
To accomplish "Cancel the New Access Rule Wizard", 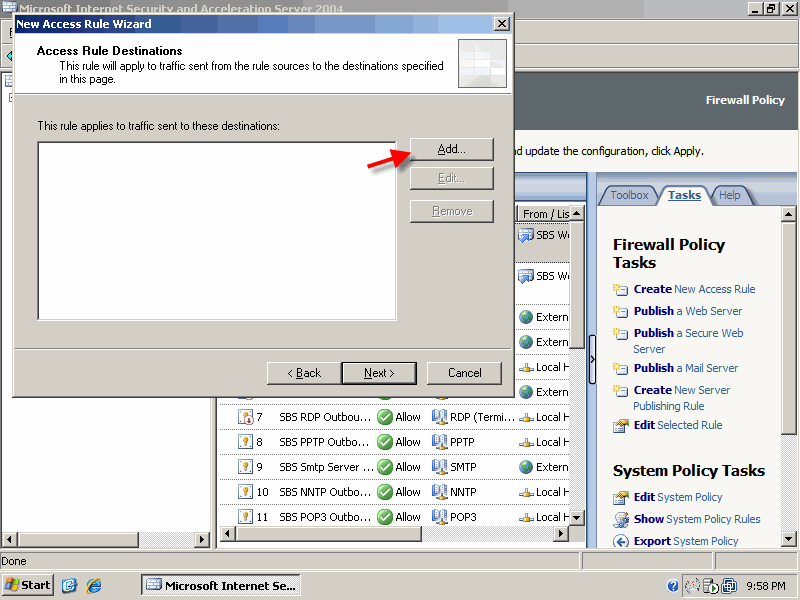I will tap(464, 373).
